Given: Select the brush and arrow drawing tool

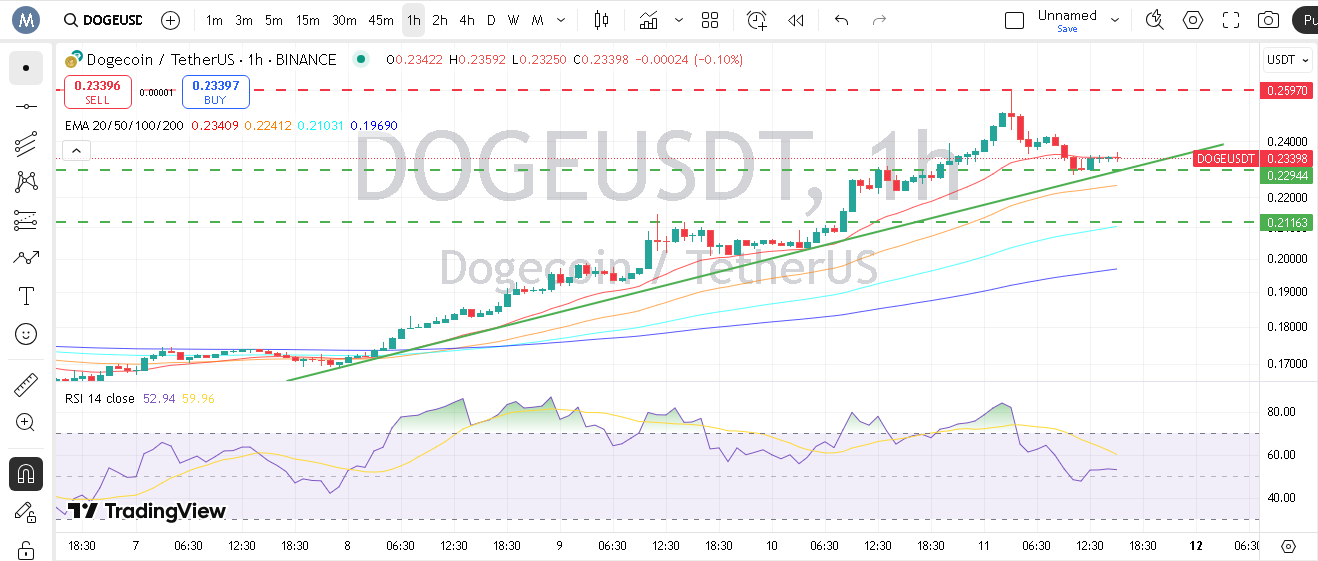Looking at the screenshot, I should tap(26, 258).
